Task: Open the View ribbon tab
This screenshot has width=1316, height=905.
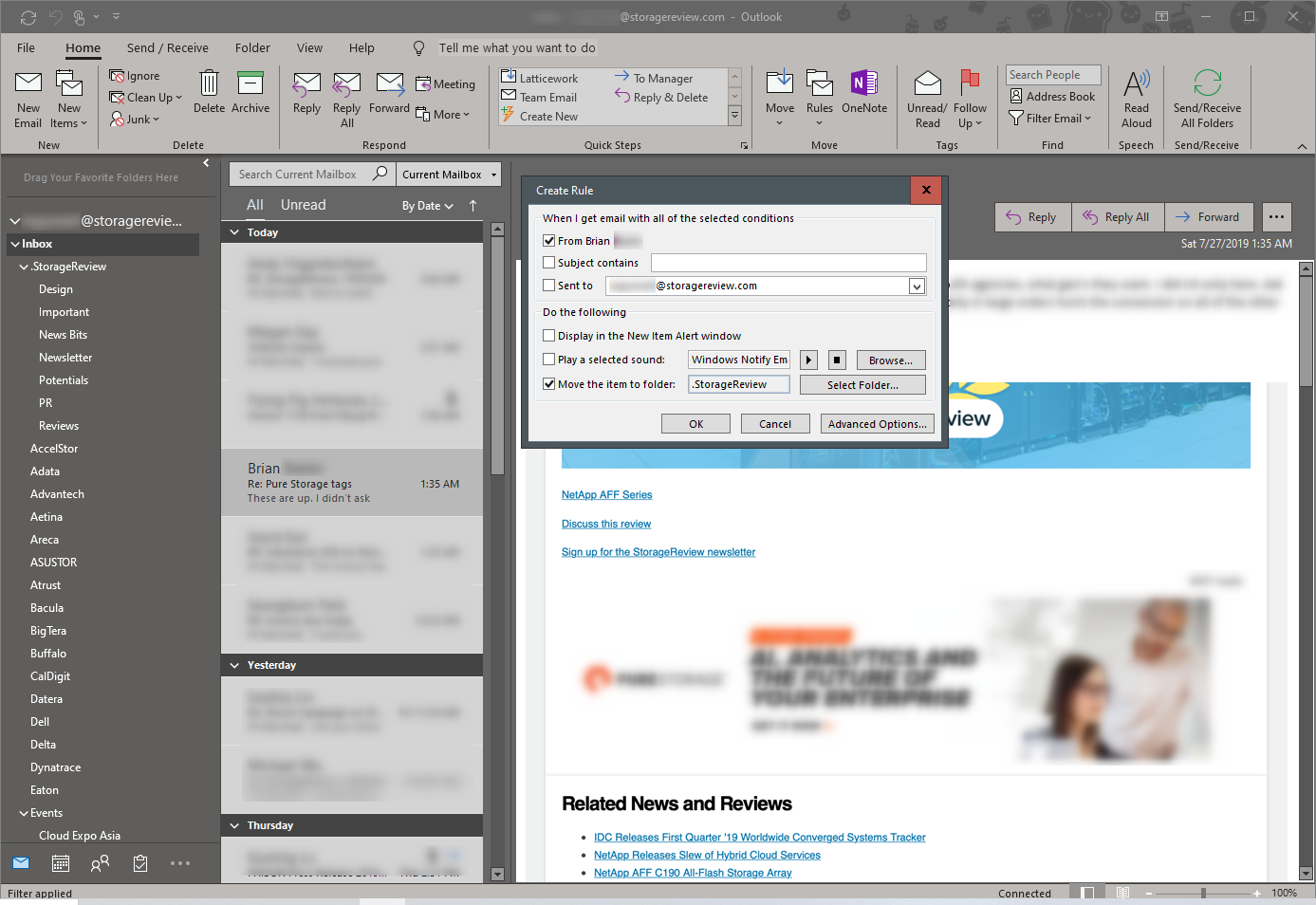Action: point(309,47)
